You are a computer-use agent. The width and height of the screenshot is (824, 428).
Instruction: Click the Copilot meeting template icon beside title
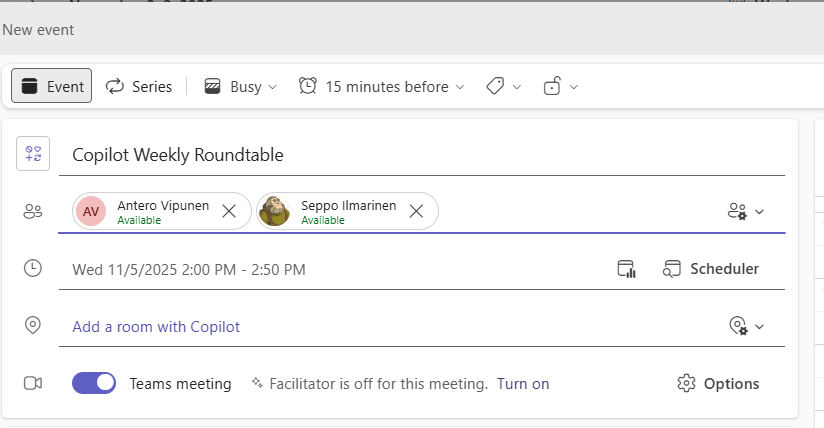(33, 154)
